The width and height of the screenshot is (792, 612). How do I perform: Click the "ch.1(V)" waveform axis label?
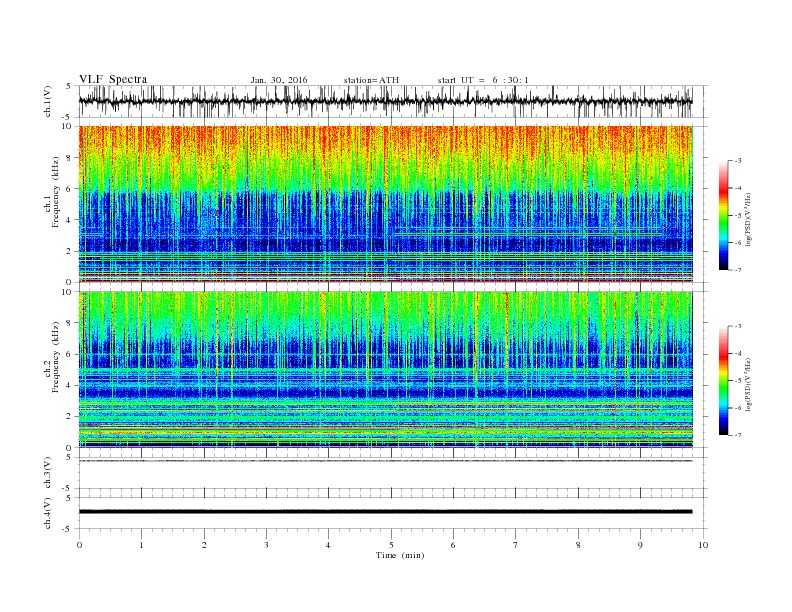(47, 101)
